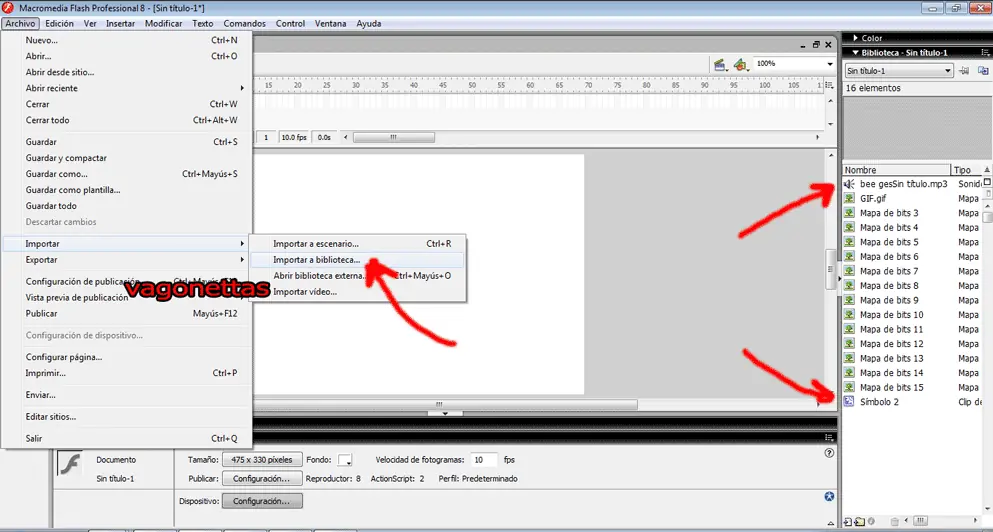
Task: Collapse the Biblioteca panel
Action: coord(856,53)
